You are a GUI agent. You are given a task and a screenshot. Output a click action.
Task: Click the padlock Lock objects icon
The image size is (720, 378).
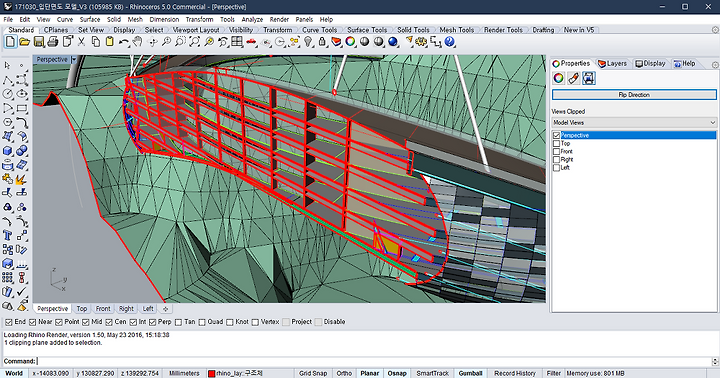322,42
